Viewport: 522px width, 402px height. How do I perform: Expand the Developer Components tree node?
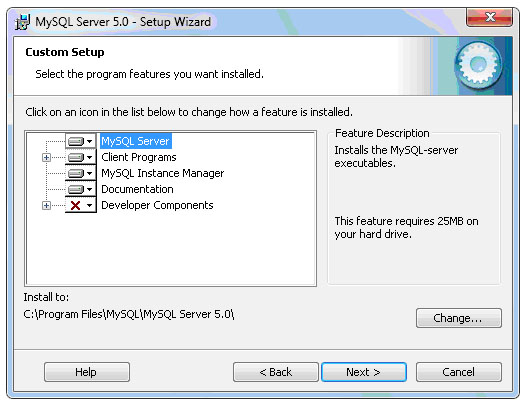click(46, 206)
